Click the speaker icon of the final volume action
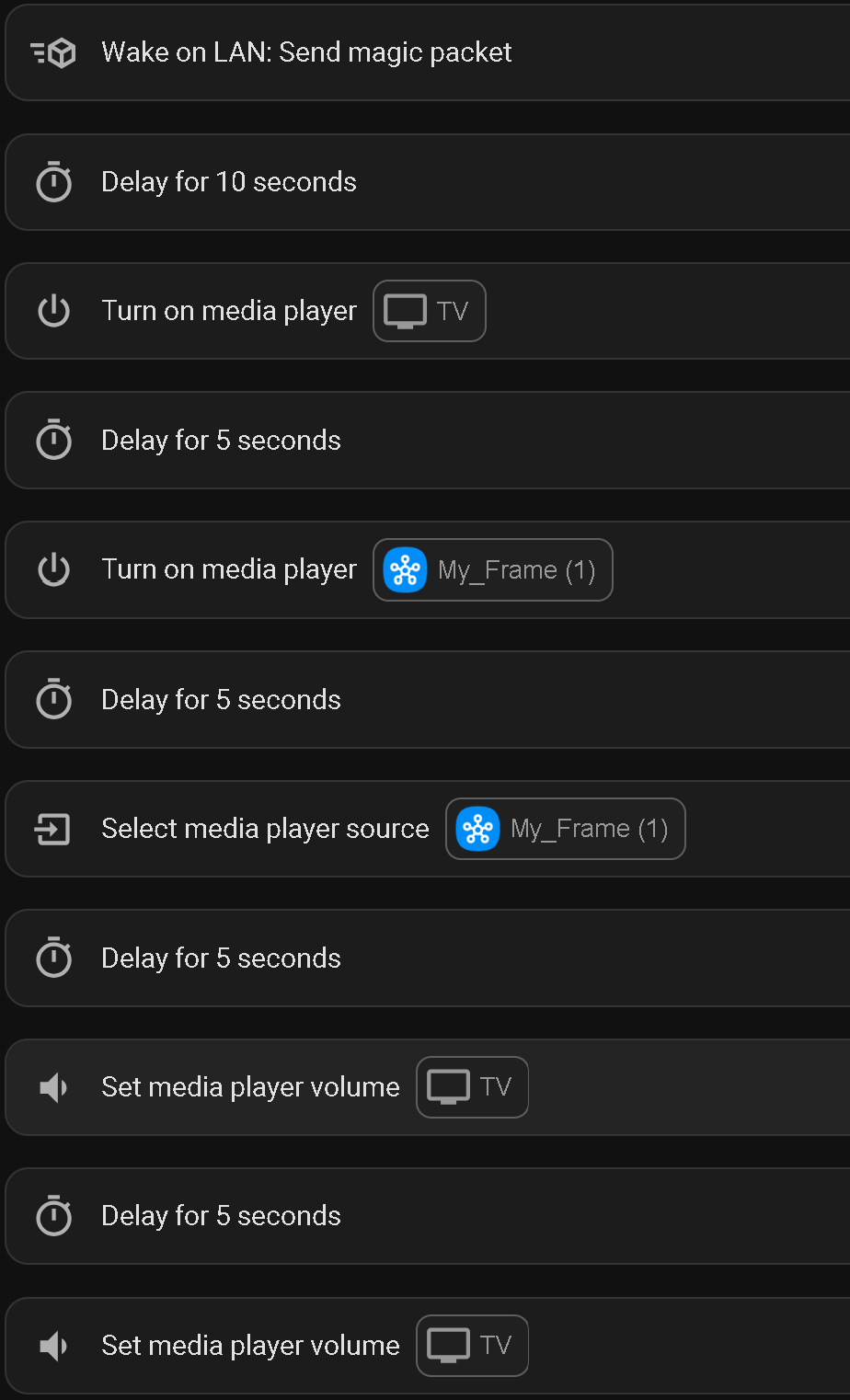The image size is (850, 1400). (x=53, y=1347)
